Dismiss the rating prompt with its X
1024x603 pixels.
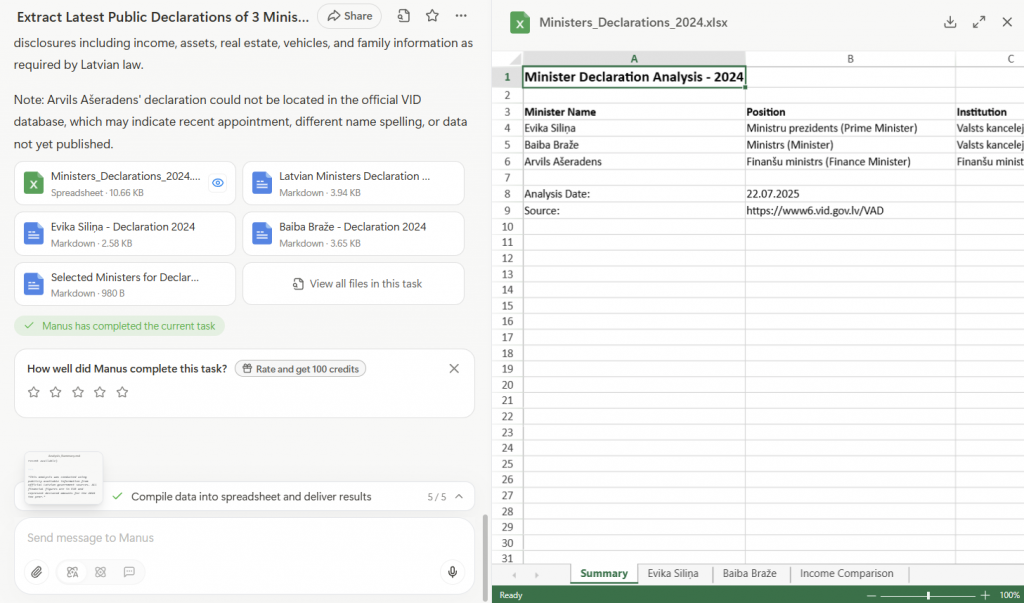(x=455, y=368)
